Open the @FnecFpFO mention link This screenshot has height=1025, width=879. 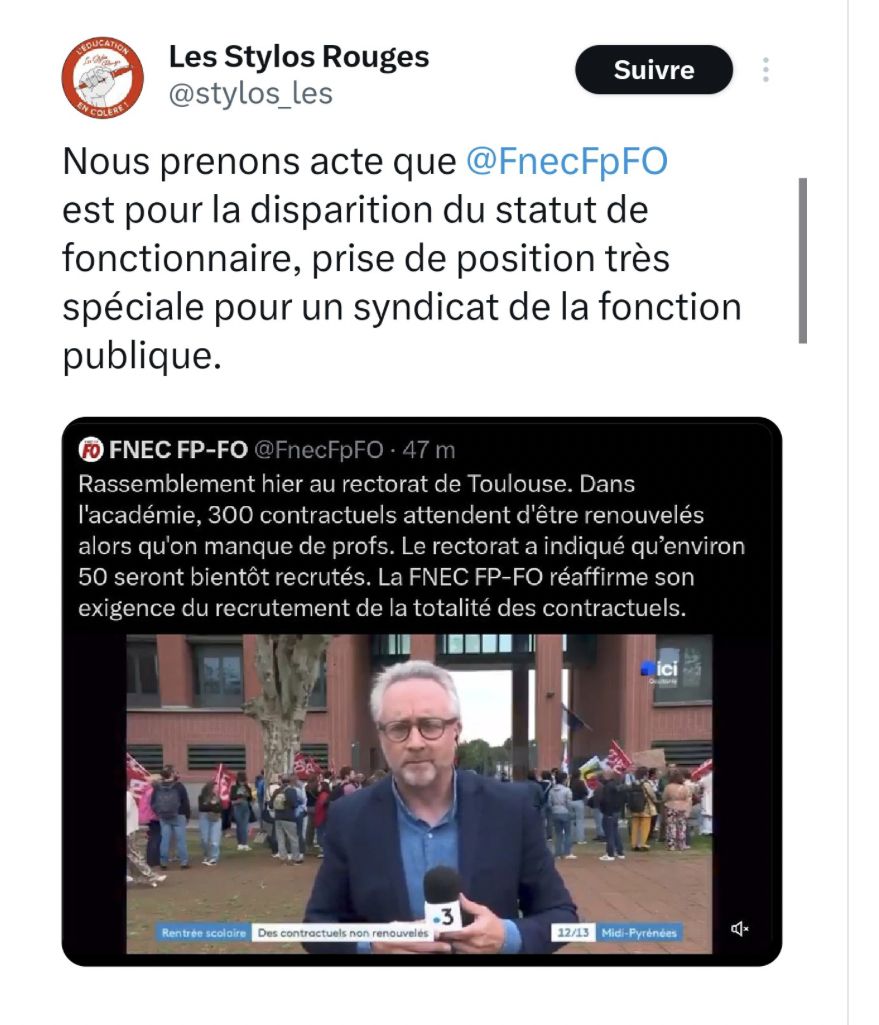point(567,161)
